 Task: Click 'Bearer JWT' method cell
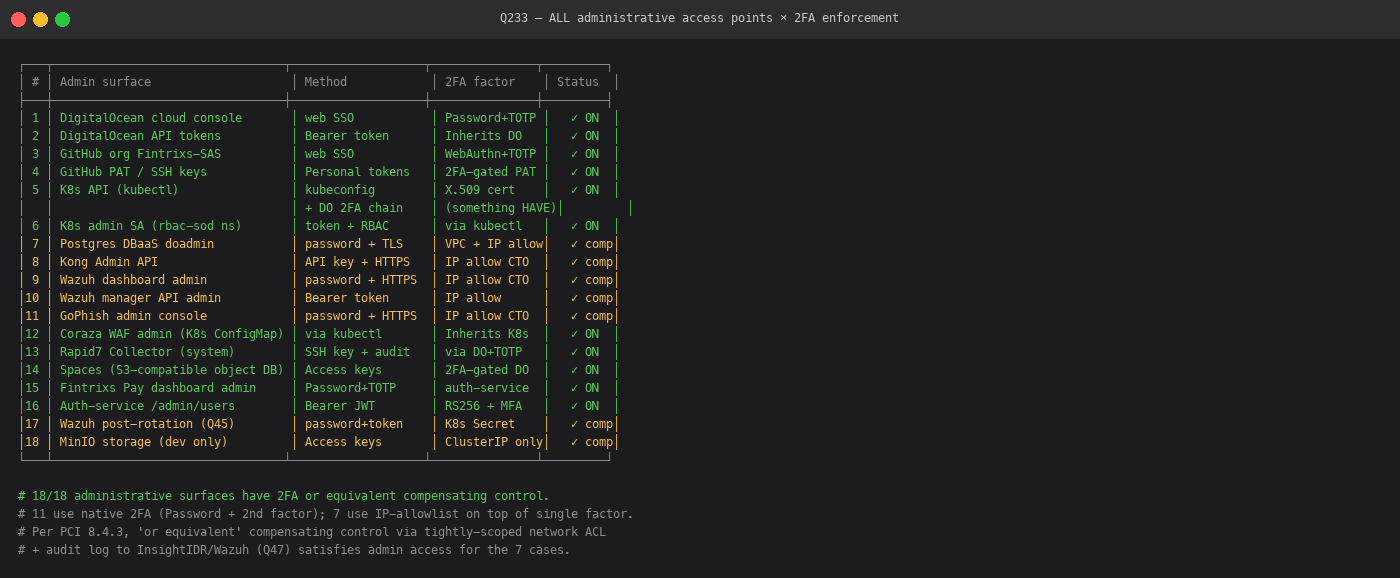pos(340,406)
